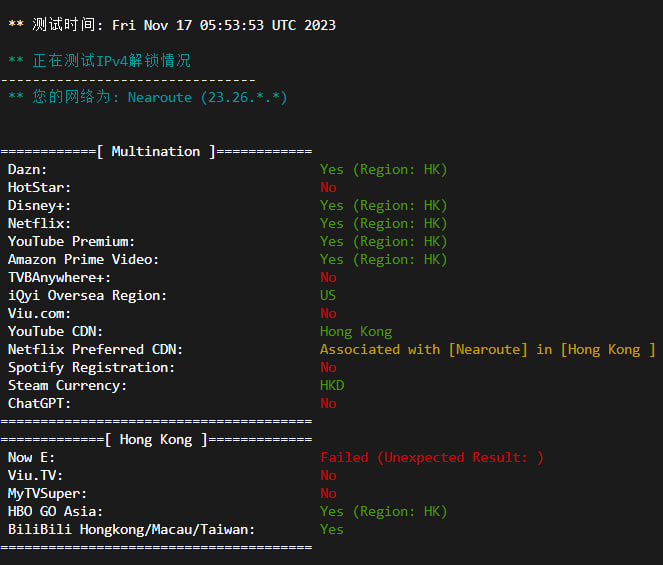Screen dimensions: 663x565
Task: Click the BiliBili Hongkong/Macau/Taiwan label
Action: (131, 529)
